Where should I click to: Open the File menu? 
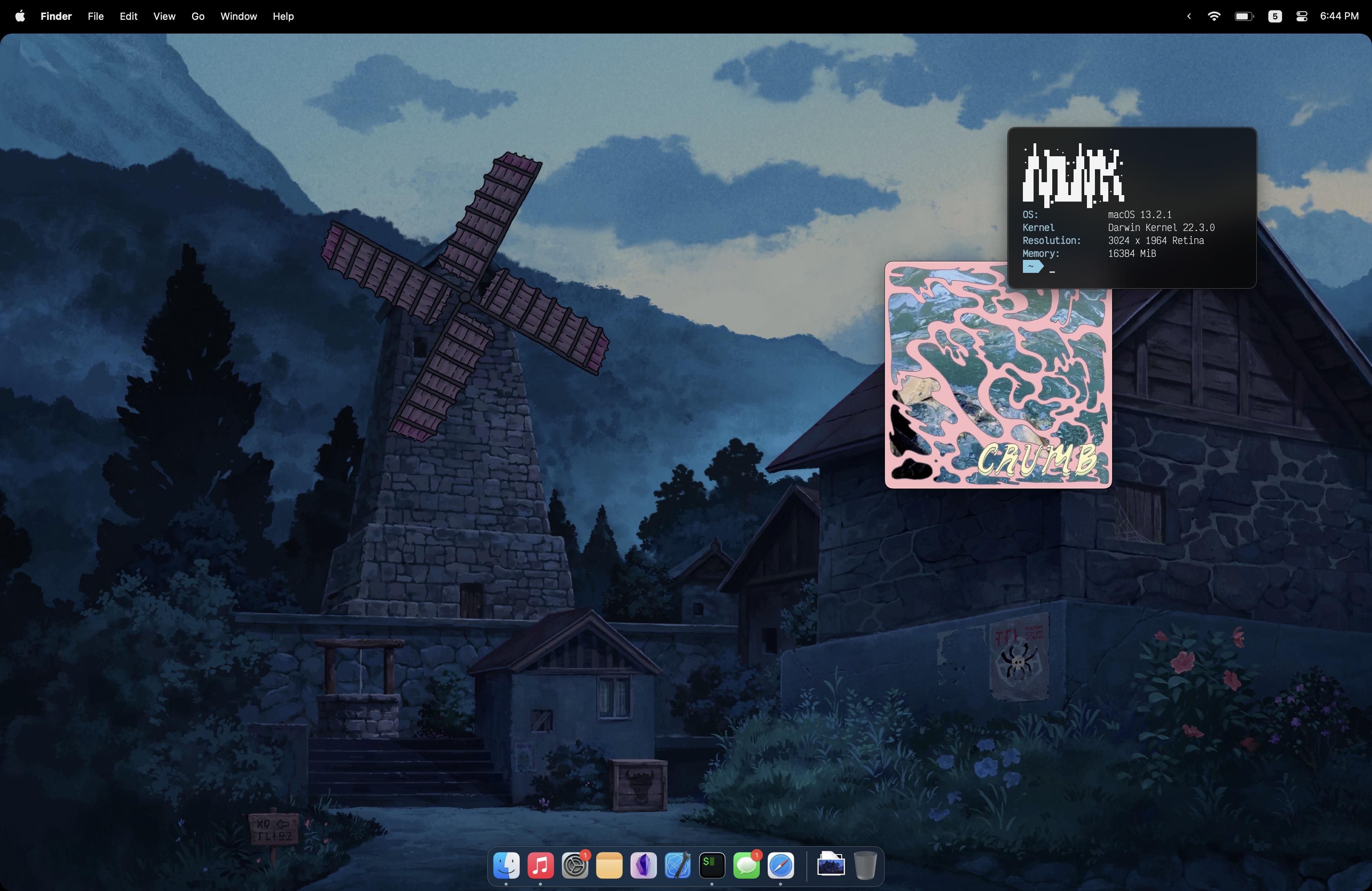pos(96,16)
